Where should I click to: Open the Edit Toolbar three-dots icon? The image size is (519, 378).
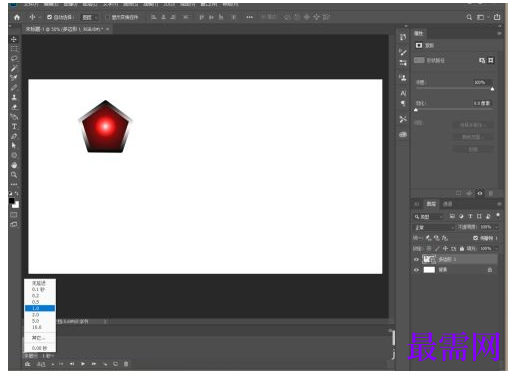pos(14,184)
